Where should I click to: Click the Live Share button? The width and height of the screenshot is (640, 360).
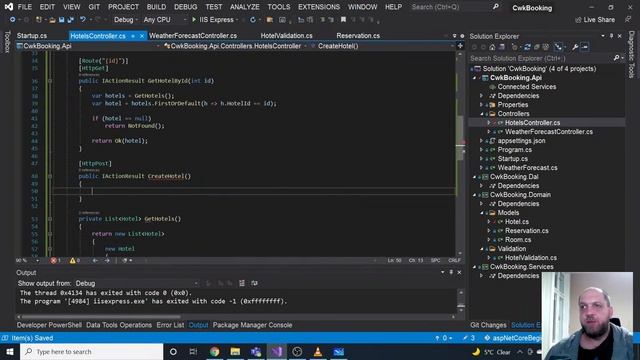pos(595,20)
